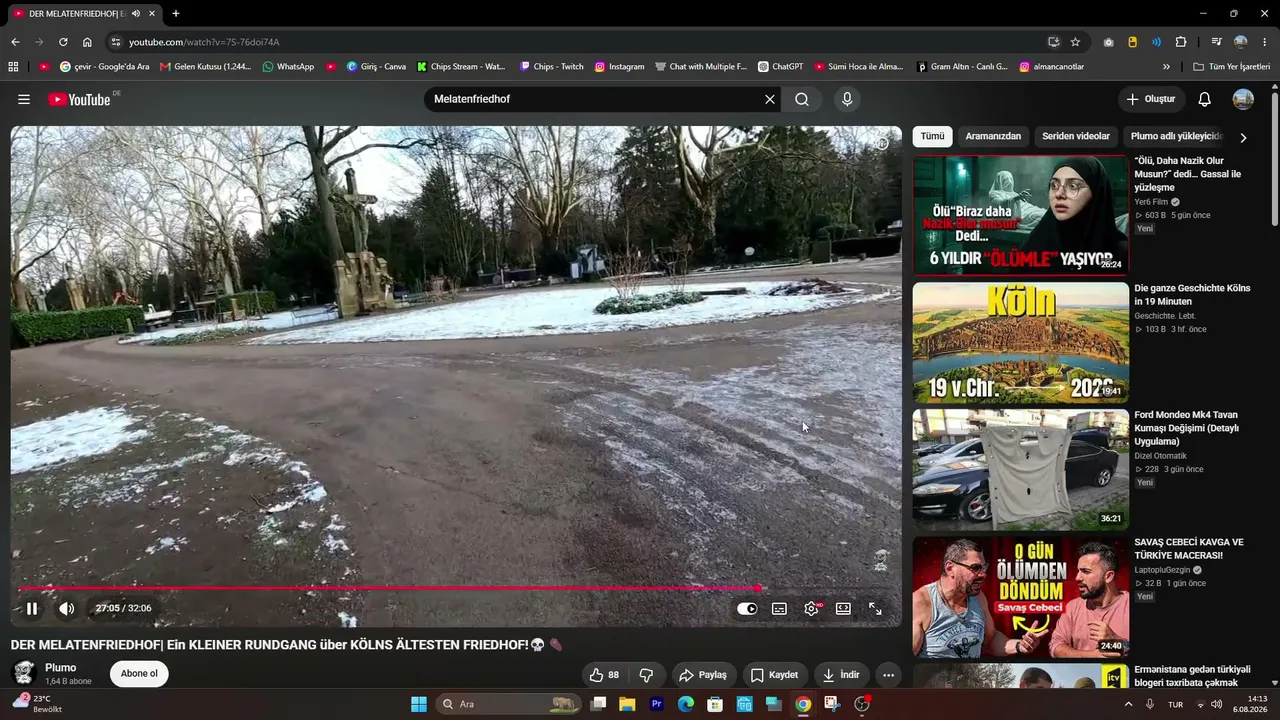Viewport: 1280px width, 720px height.
Task: Open the Savaş Cebeci video thumbnail
Action: point(1020,597)
